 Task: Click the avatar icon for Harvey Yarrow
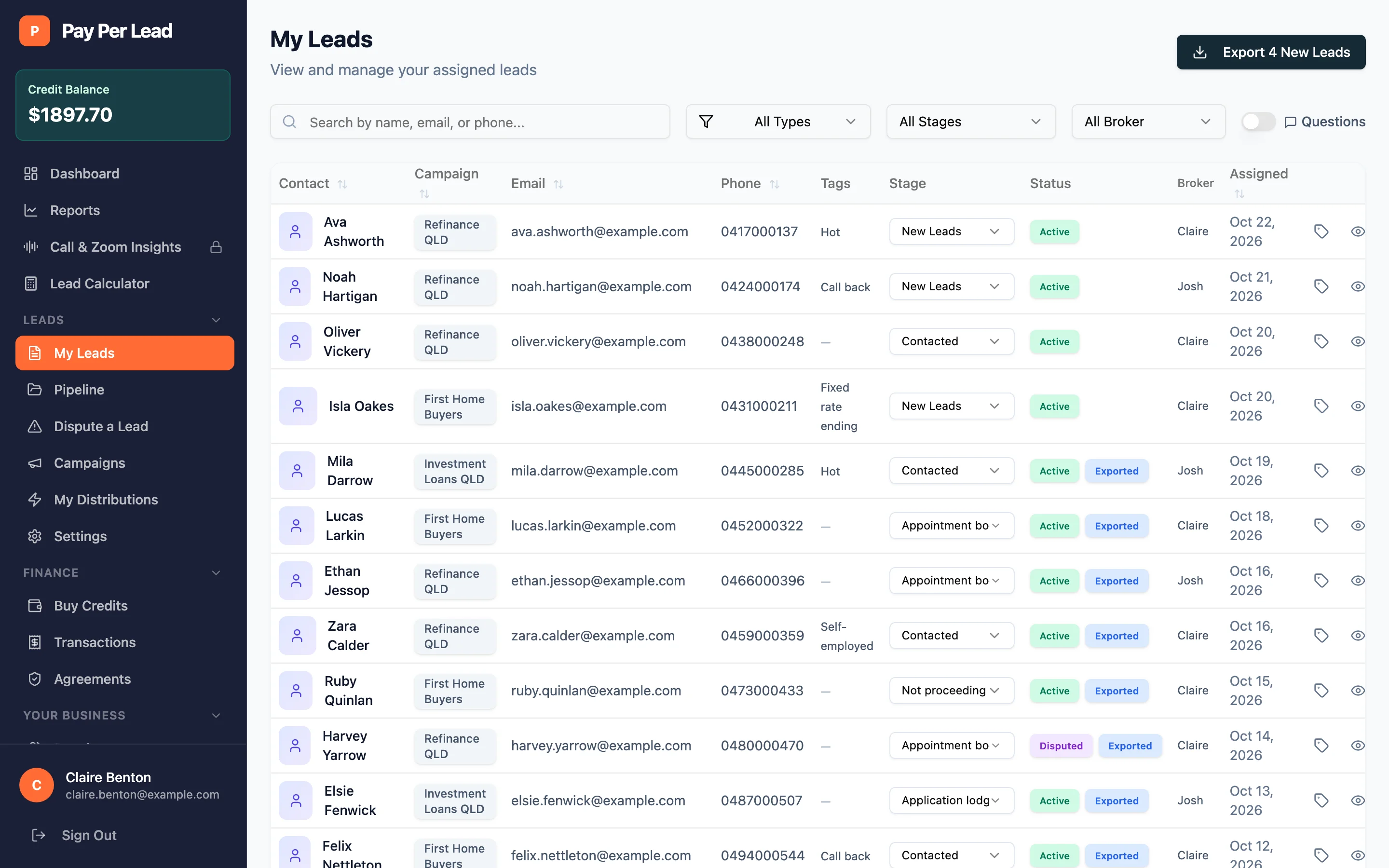click(x=295, y=746)
